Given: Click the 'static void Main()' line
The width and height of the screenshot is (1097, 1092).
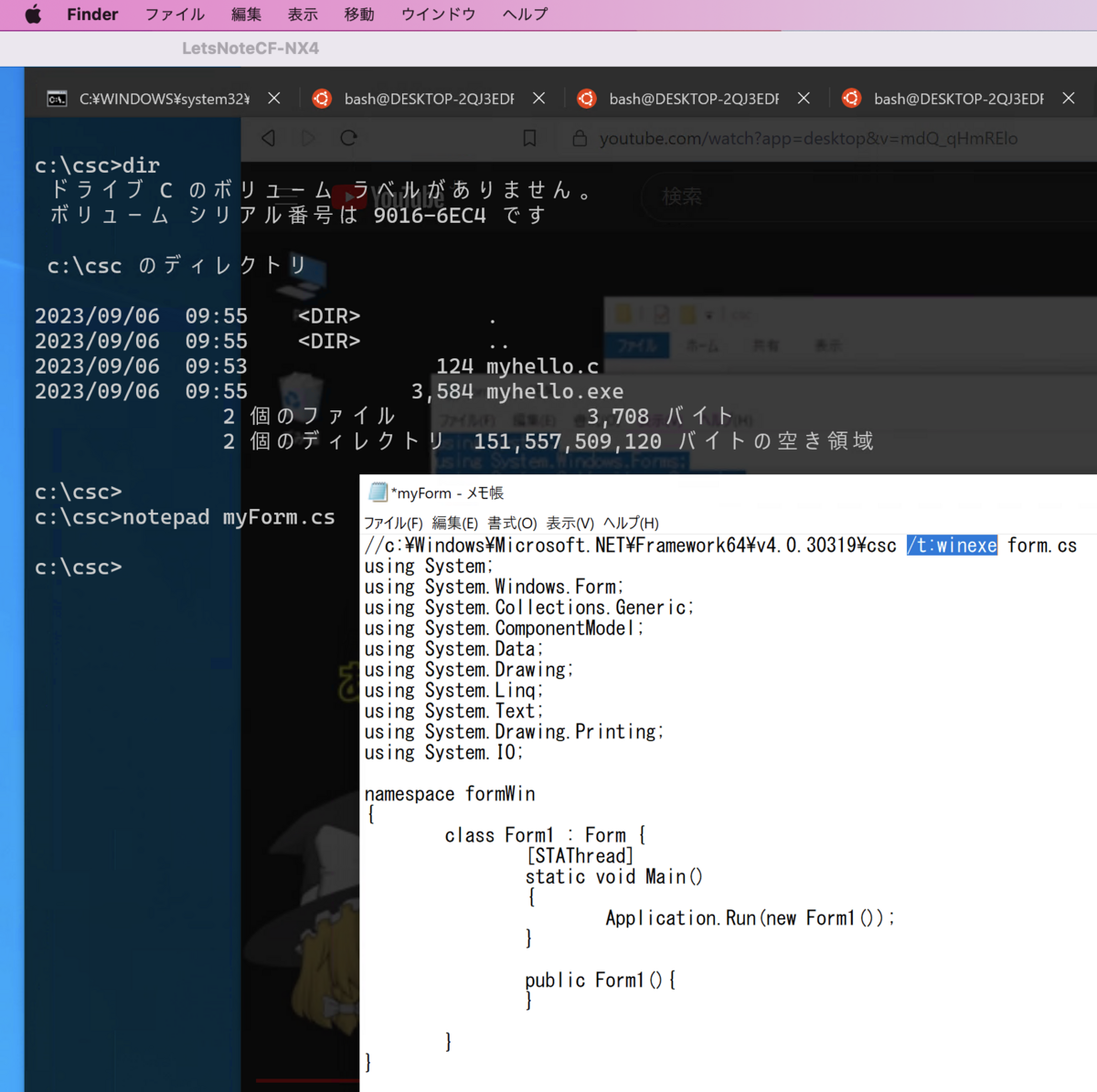Looking at the screenshot, I should point(613,877).
